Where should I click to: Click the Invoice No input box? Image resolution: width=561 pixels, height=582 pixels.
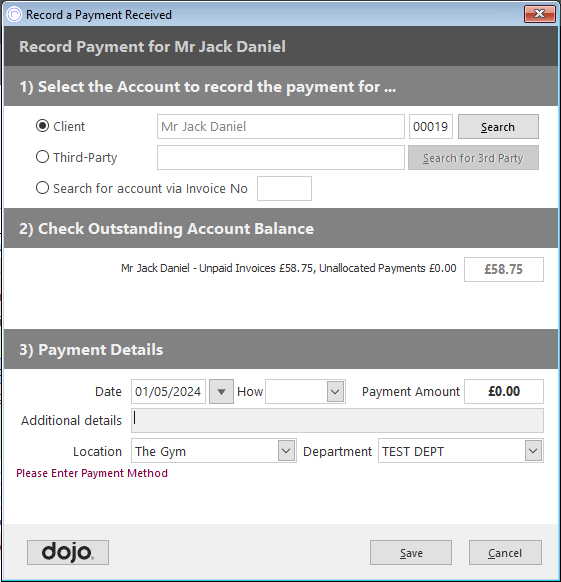(x=284, y=189)
